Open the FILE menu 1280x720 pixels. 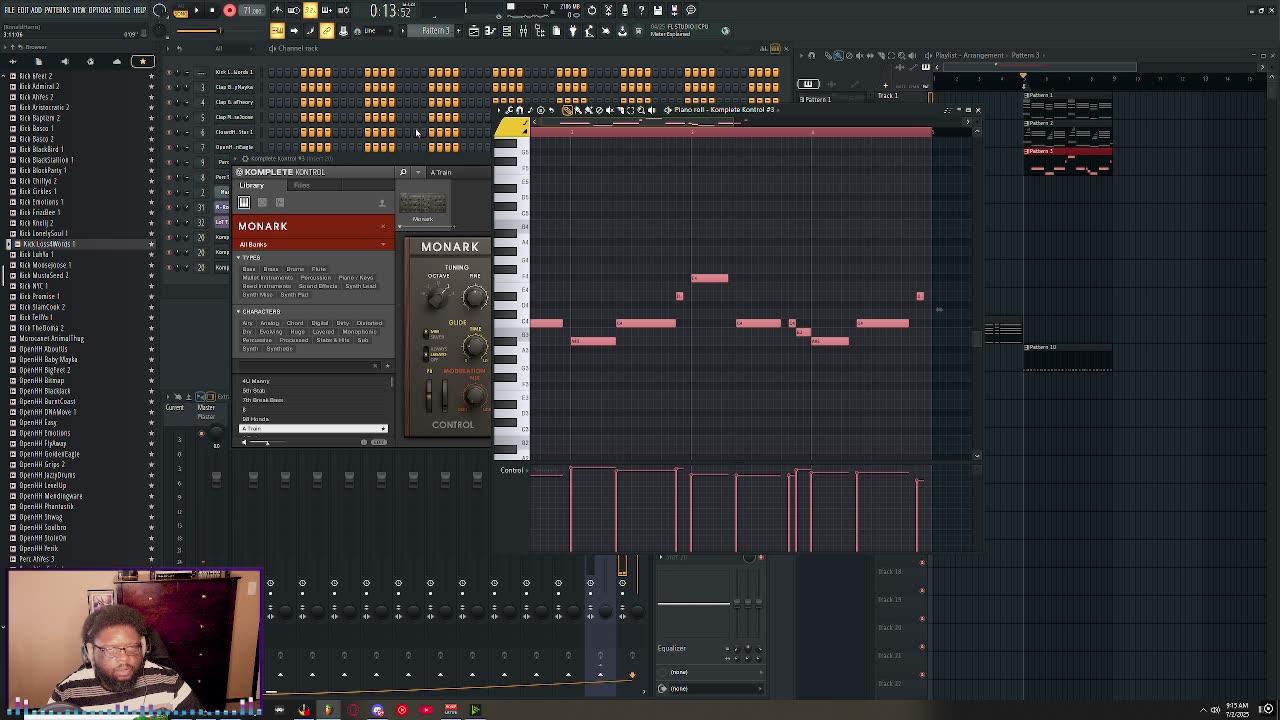[9, 10]
